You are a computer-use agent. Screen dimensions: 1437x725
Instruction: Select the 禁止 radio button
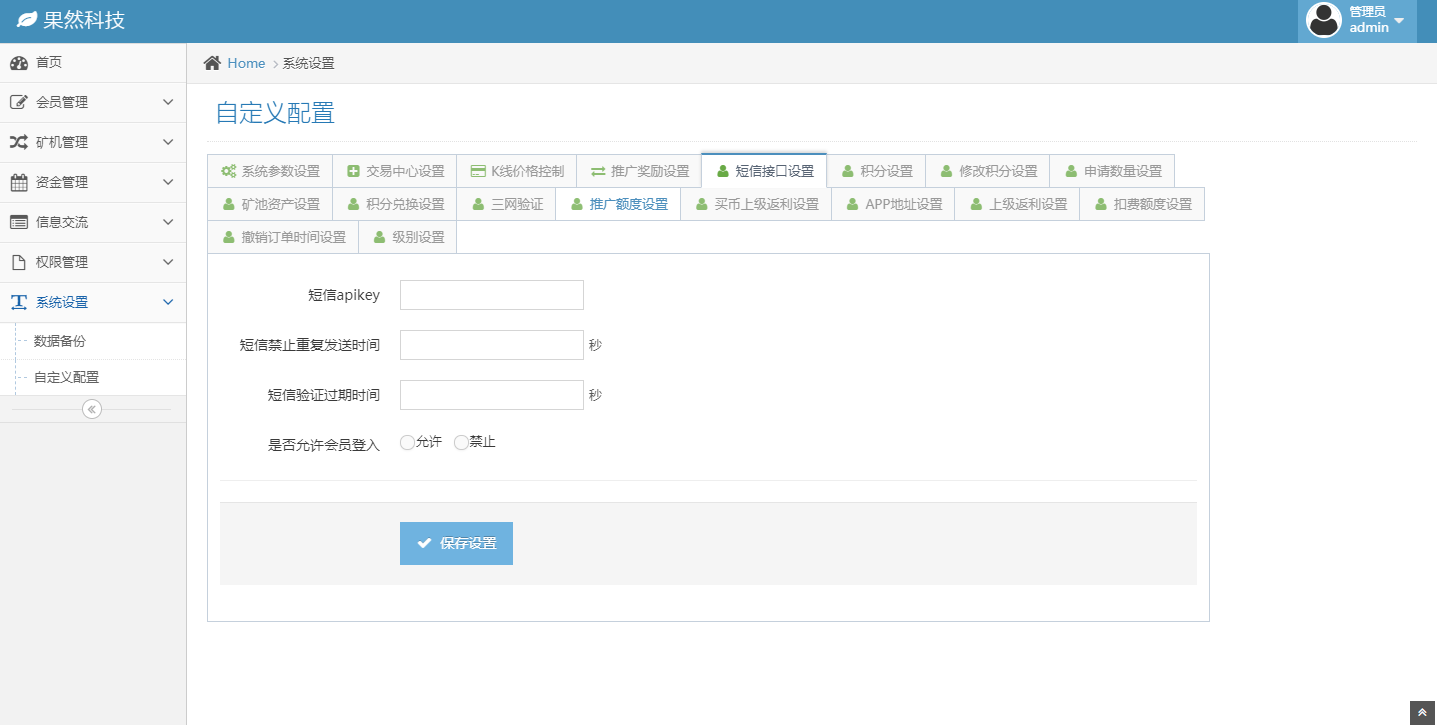coord(461,442)
